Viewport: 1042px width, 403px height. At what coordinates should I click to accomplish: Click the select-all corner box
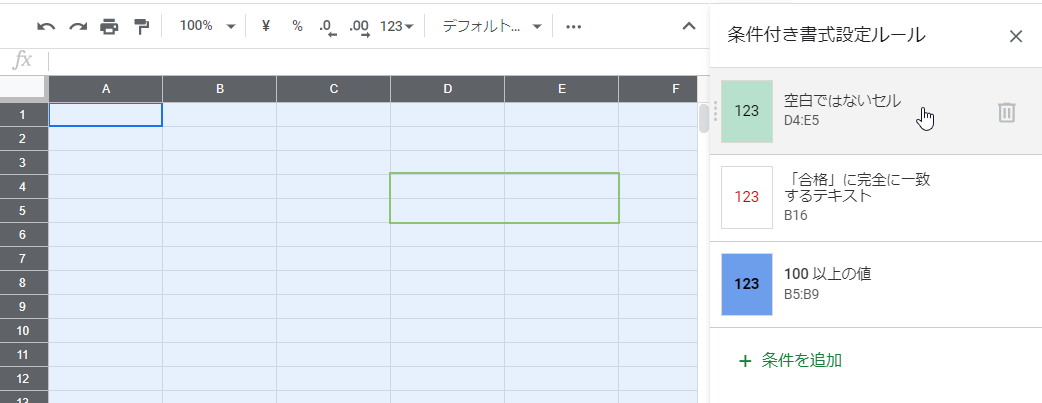click(x=24, y=89)
